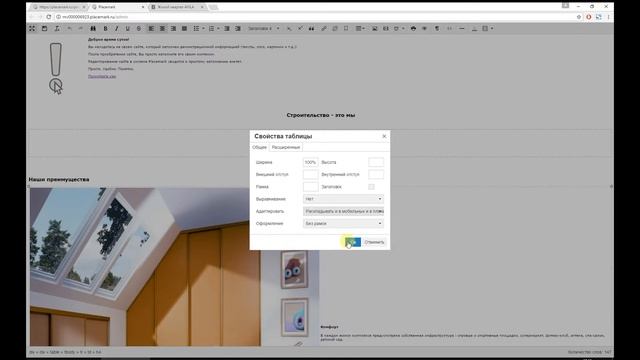Viewport: 640px width, 360px height.
Task: Apply subscript formatting
Action: click(x=289, y=29)
